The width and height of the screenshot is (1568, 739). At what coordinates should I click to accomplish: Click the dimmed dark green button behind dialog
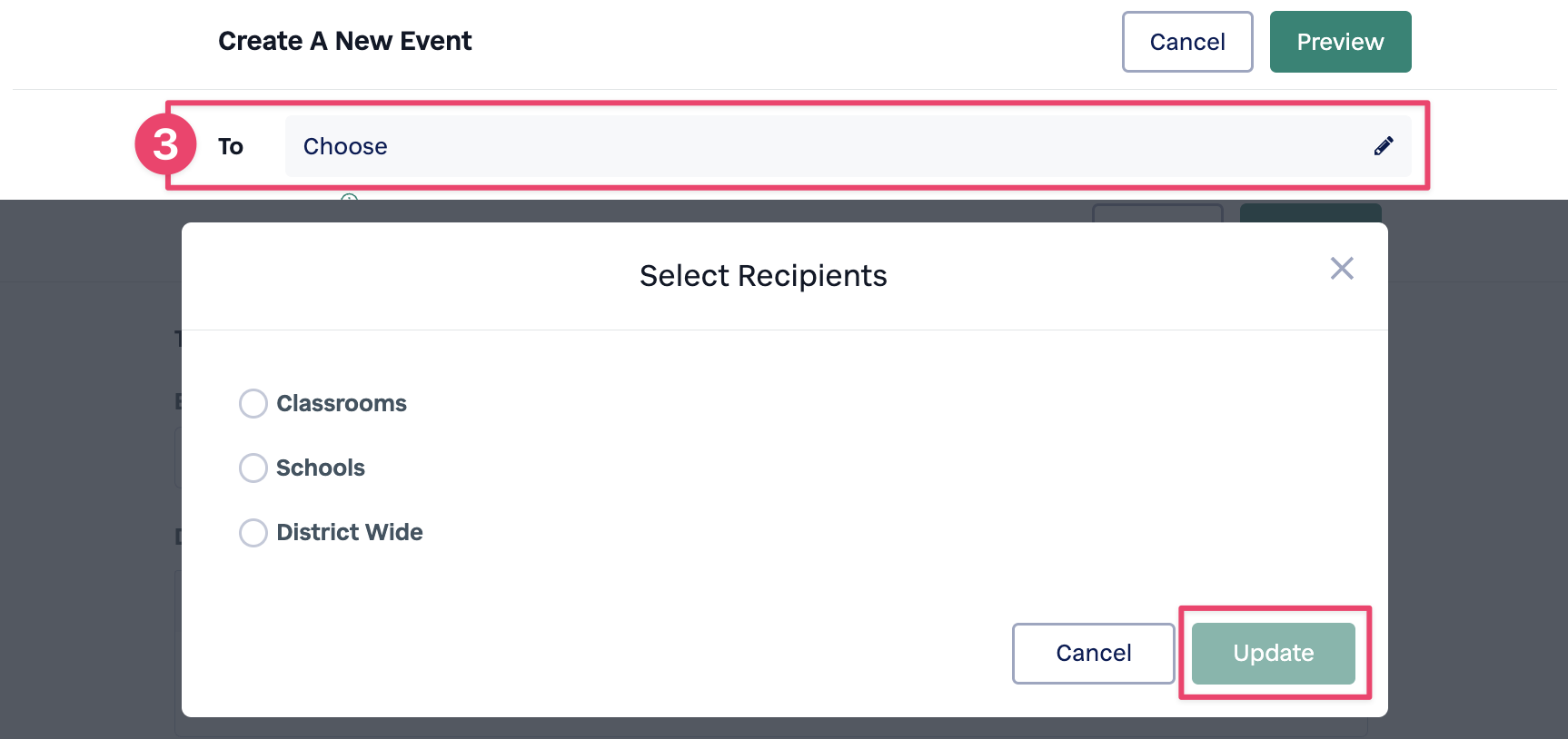(x=1311, y=212)
